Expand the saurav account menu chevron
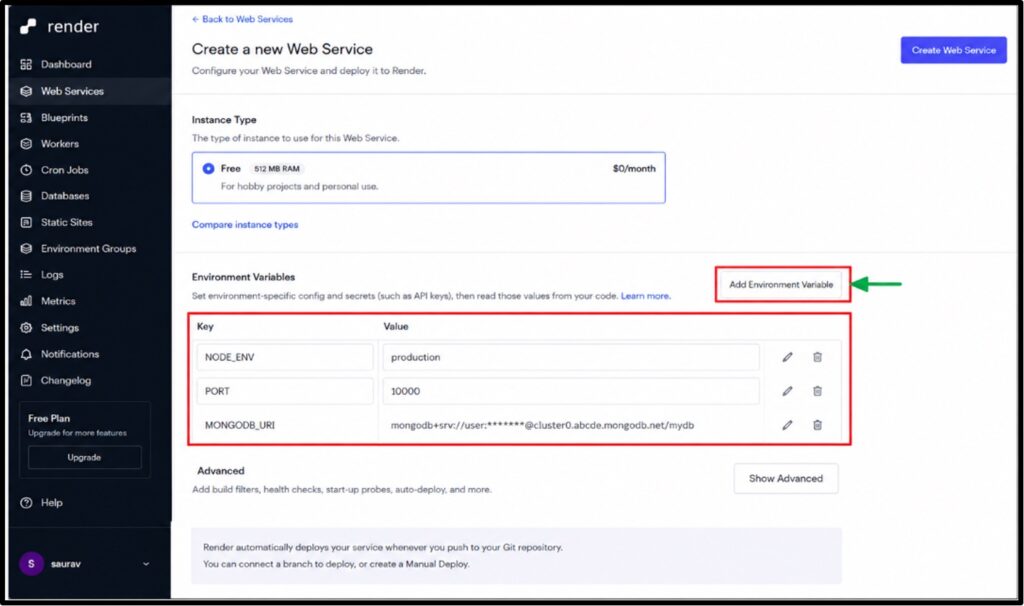Image resolution: width=1024 pixels, height=606 pixels. (x=146, y=564)
